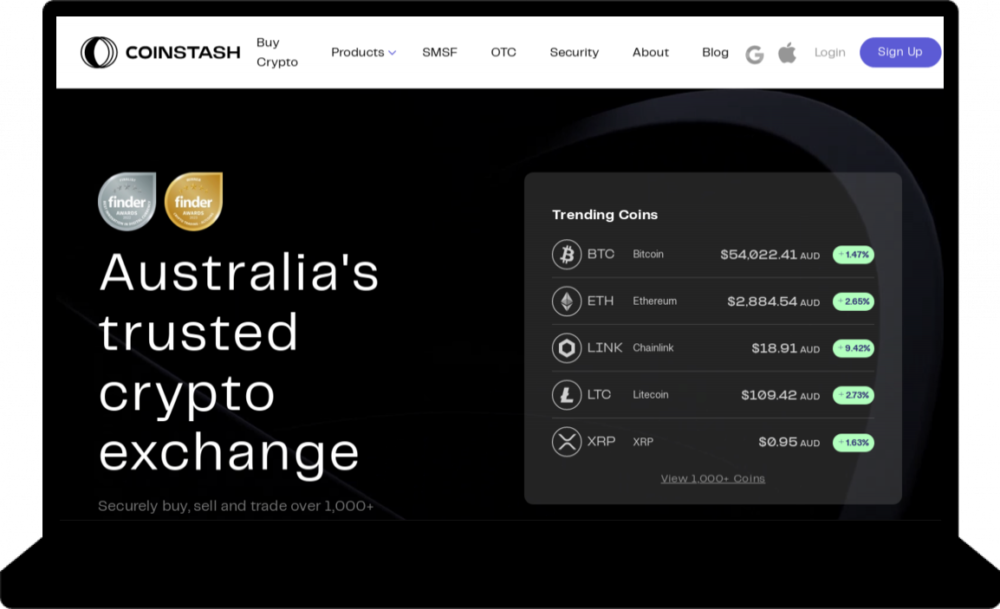Click the Bitcoin coin icon
Viewport: 1000px width, 609px height.
[566, 254]
